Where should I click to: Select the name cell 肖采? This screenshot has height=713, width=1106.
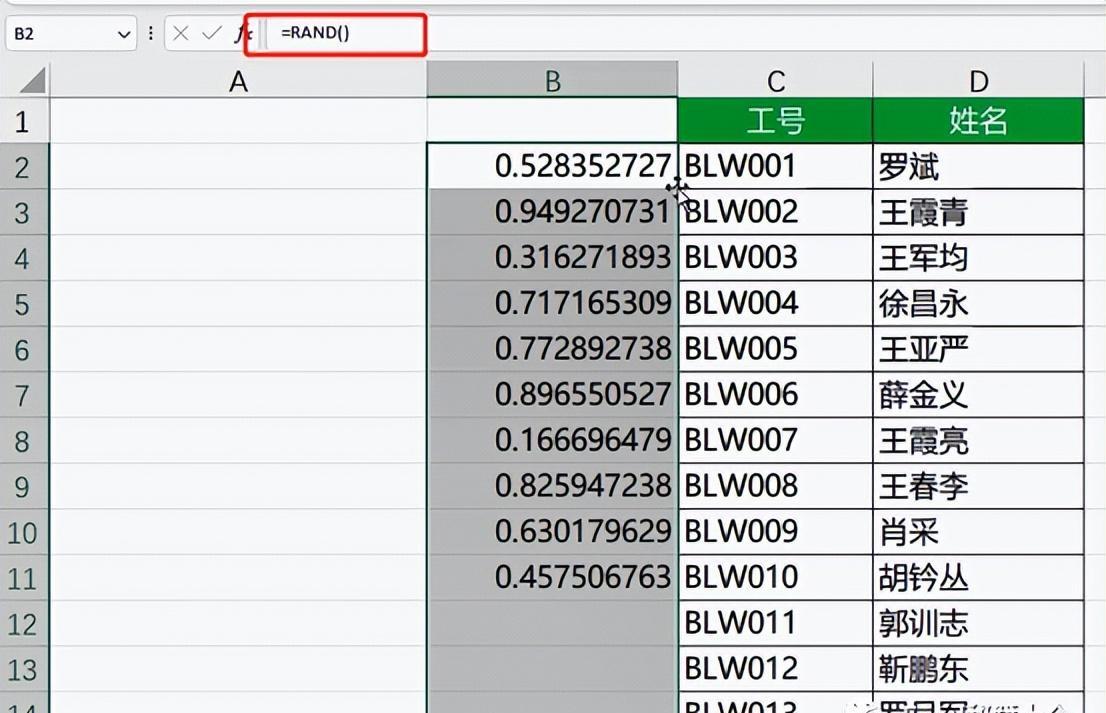(x=978, y=531)
